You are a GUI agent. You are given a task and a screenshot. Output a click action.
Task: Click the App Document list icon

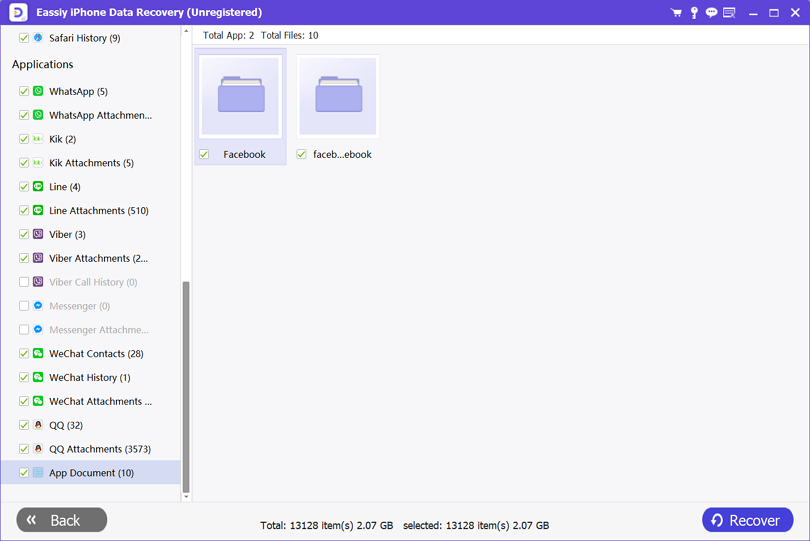click(x=38, y=472)
